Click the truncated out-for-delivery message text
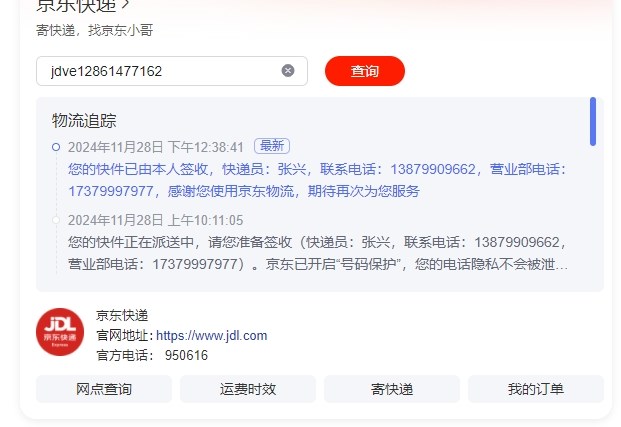This screenshot has width=621, height=427. 318,253
